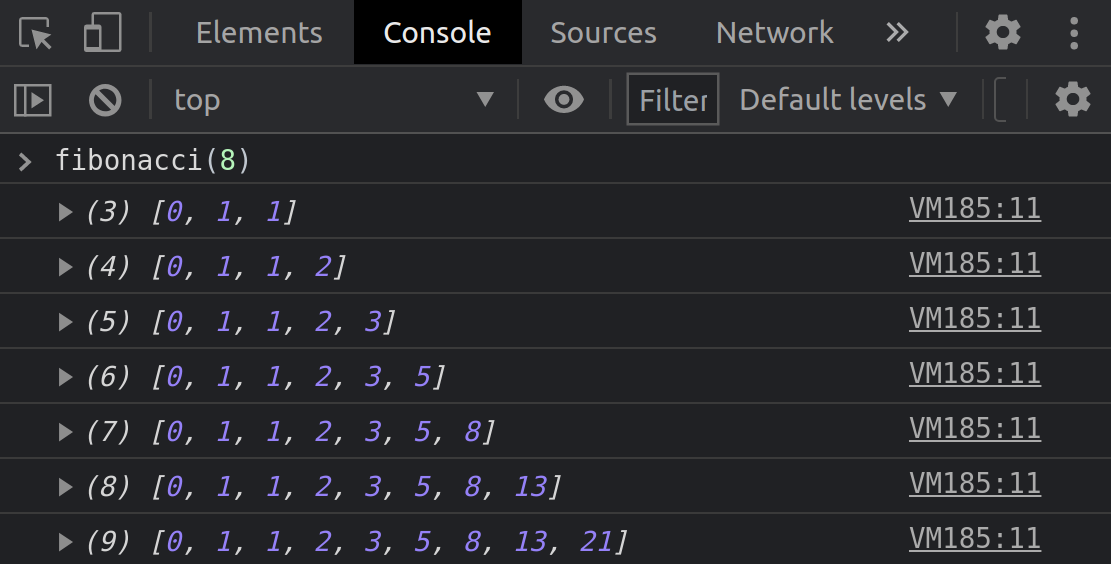Click the fibonacci(8) command text
The width and height of the screenshot is (1111, 564).
pyautogui.click(x=153, y=161)
